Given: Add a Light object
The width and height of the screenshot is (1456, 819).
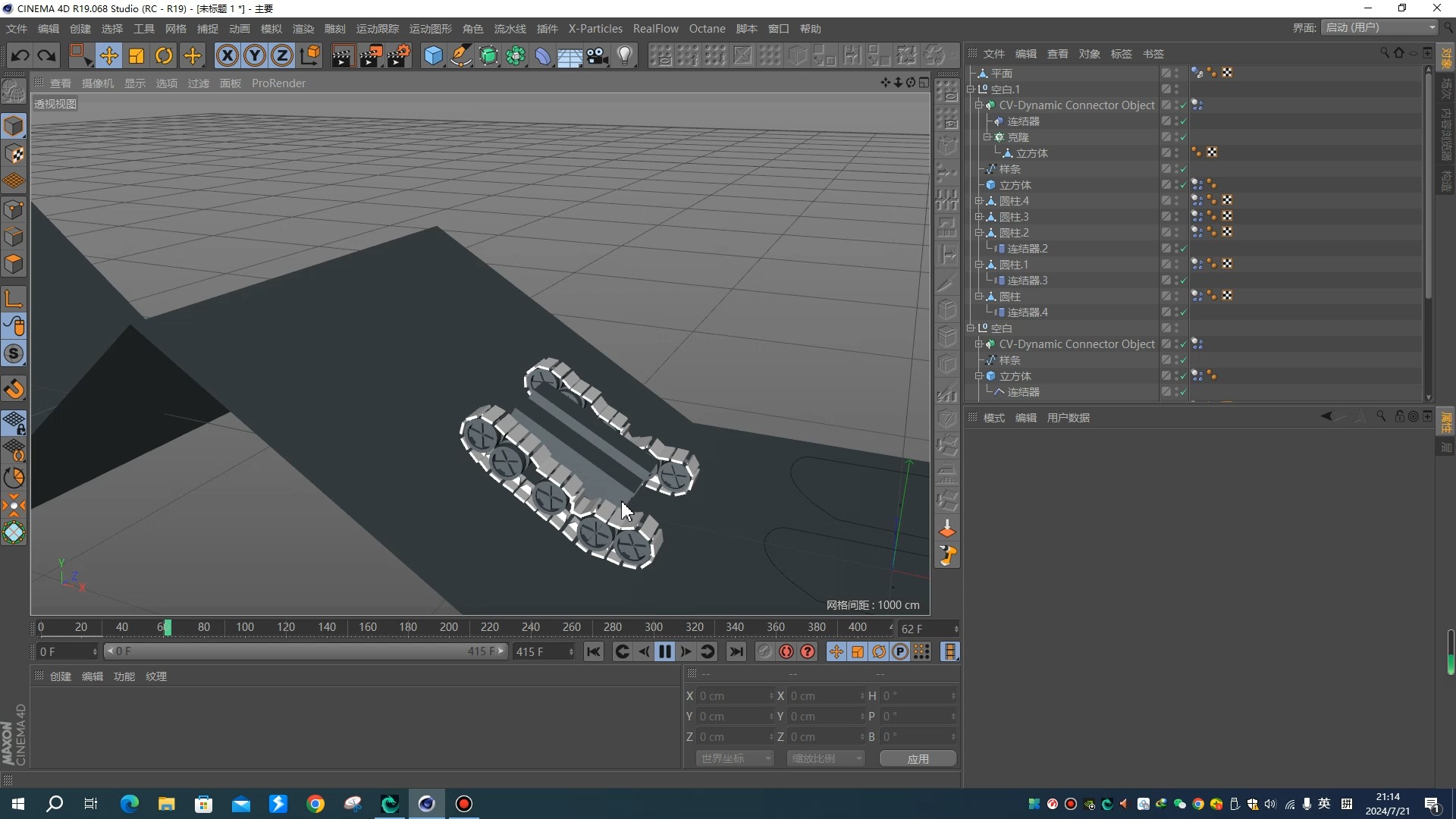Looking at the screenshot, I should [x=625, y=55].
